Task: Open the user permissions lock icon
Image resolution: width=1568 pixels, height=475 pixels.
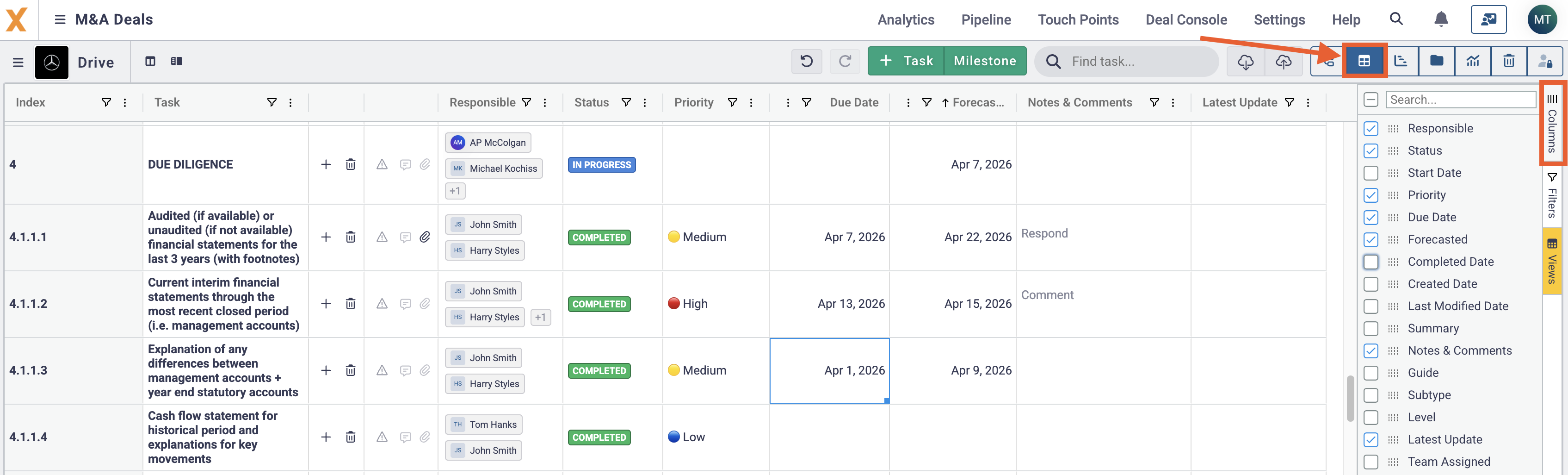Action: (x=1545, y=61)
